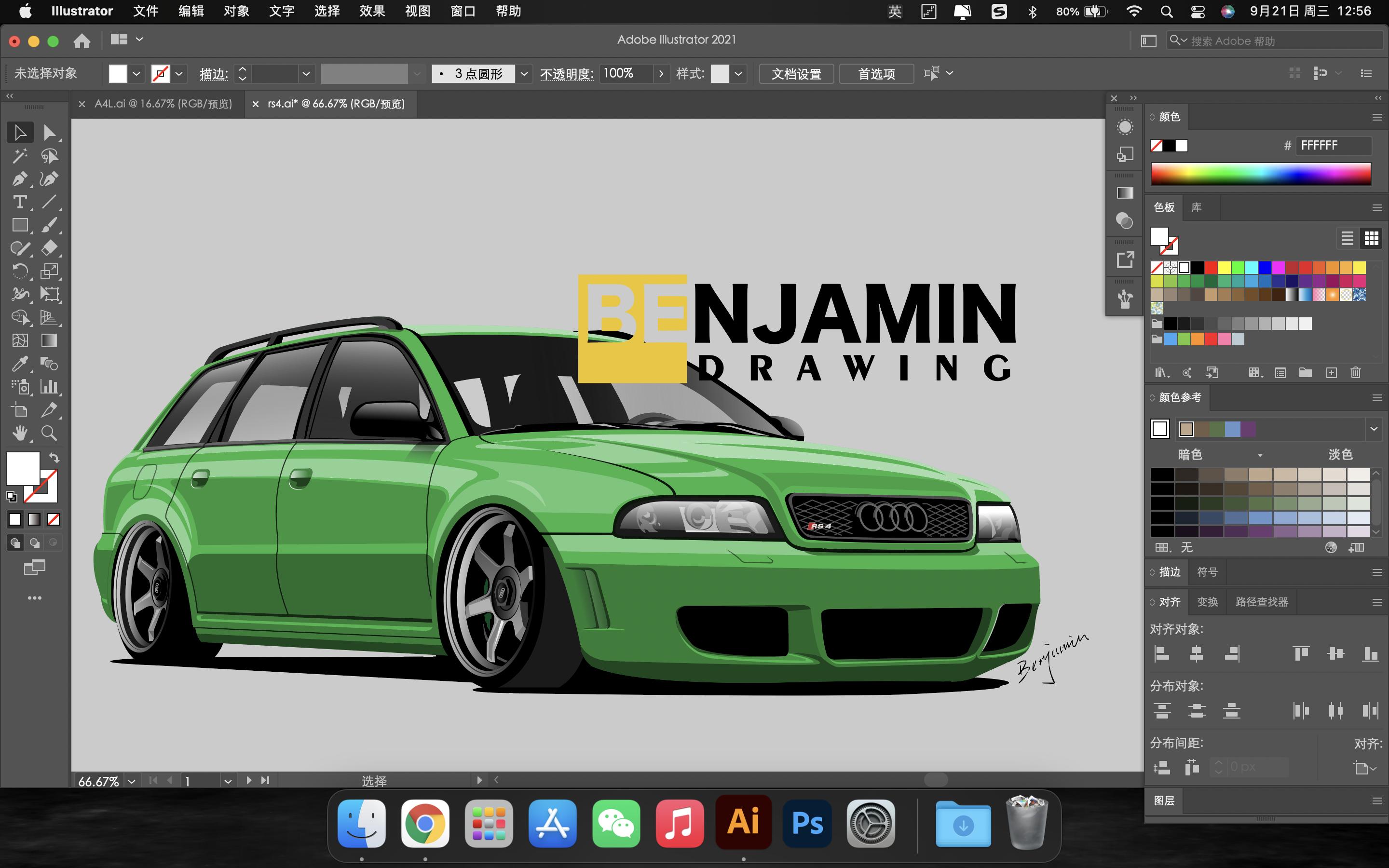
Task: Select the Pen tool
Action: (x=19, y=179)
